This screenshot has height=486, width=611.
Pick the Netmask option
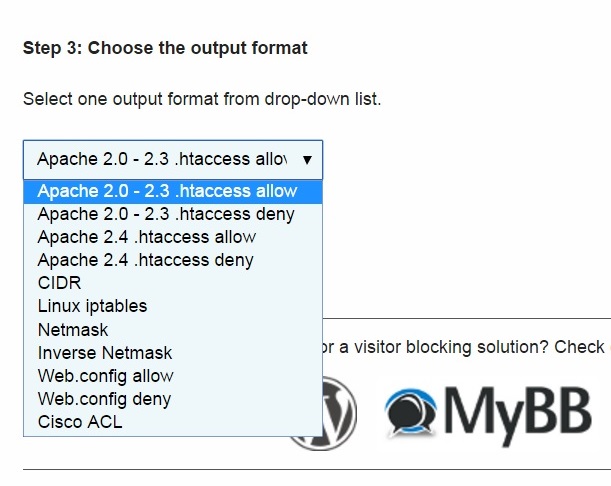click(x=72, y=329)
